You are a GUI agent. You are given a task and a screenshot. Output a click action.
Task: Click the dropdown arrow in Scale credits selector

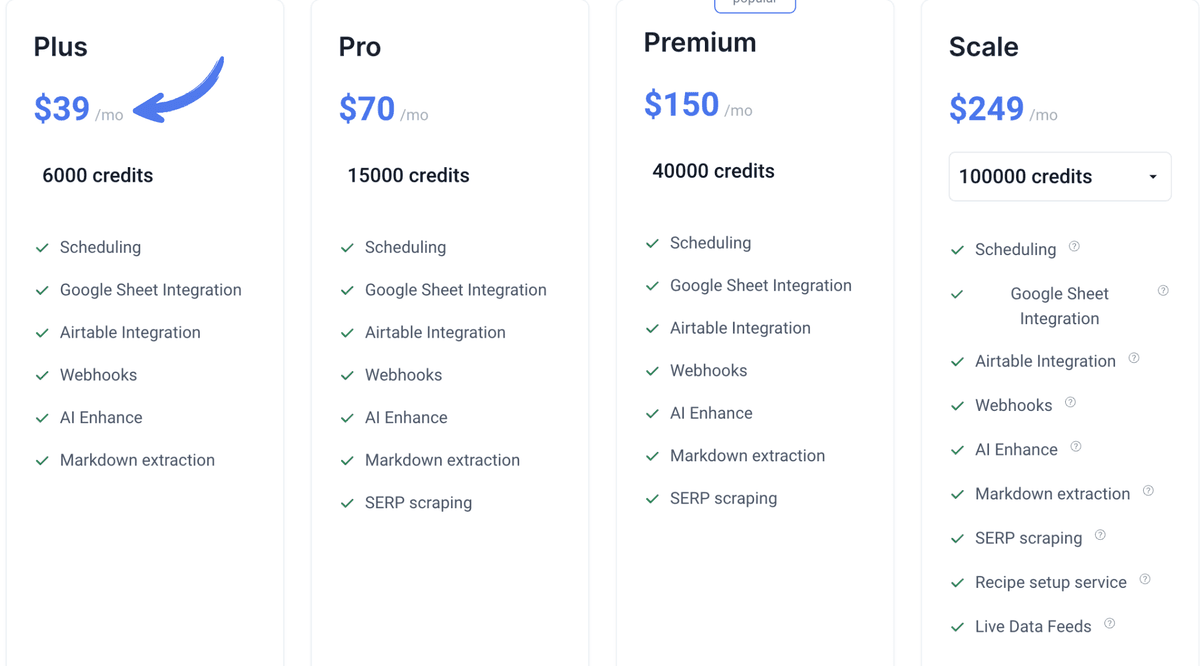pos(1153,177)
